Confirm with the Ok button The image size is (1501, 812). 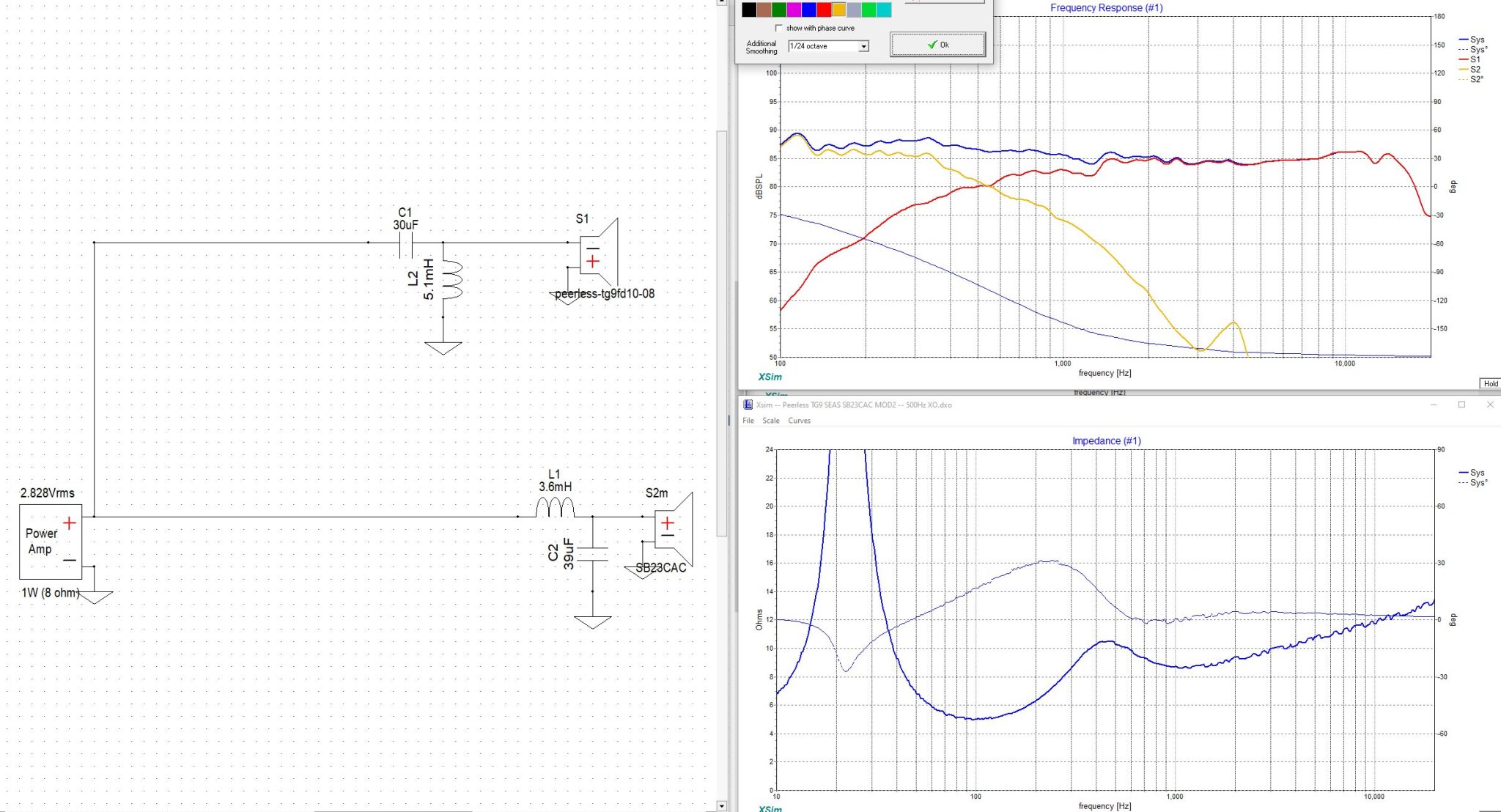(937, 45)
